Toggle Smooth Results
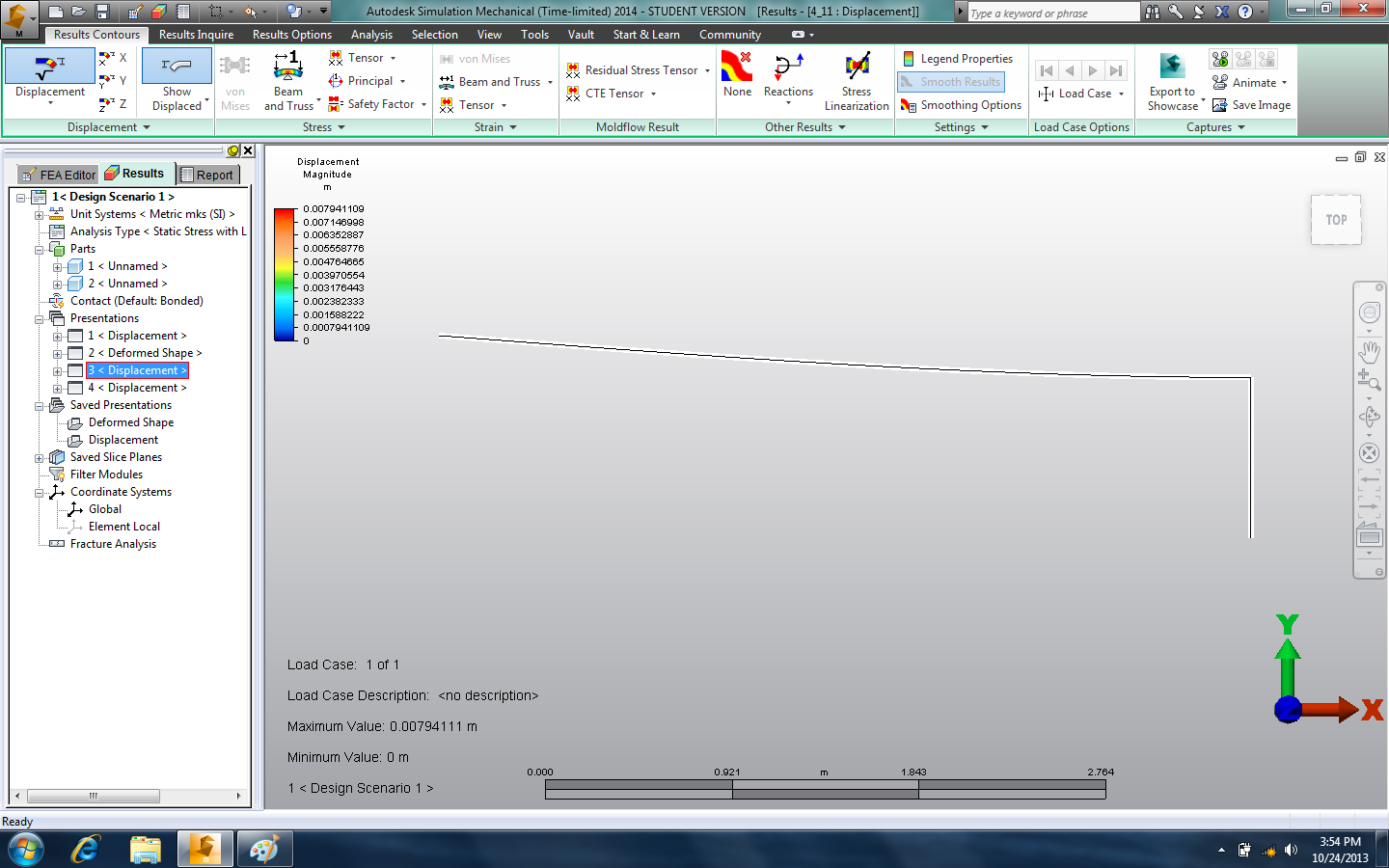1389x868 pixels. click(951, 82)
